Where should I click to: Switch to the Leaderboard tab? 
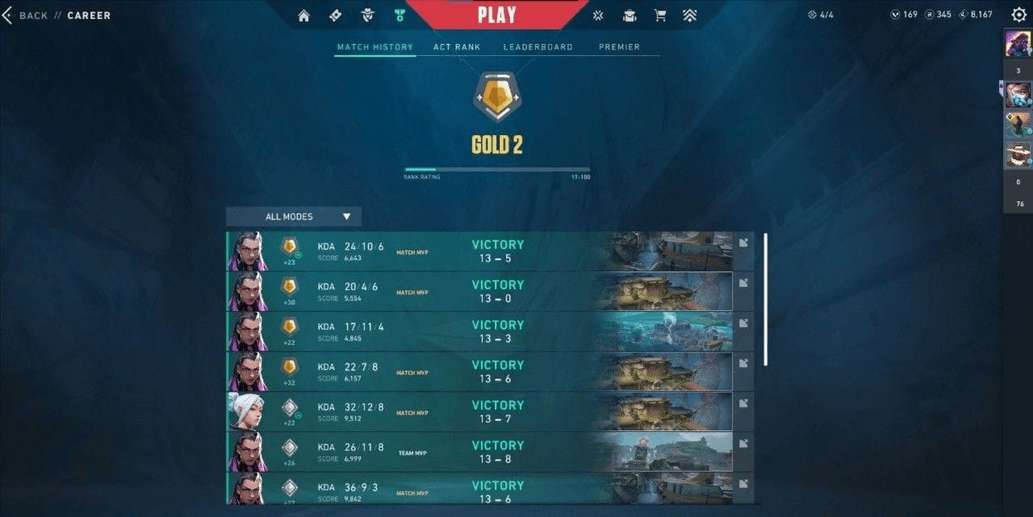538,47
